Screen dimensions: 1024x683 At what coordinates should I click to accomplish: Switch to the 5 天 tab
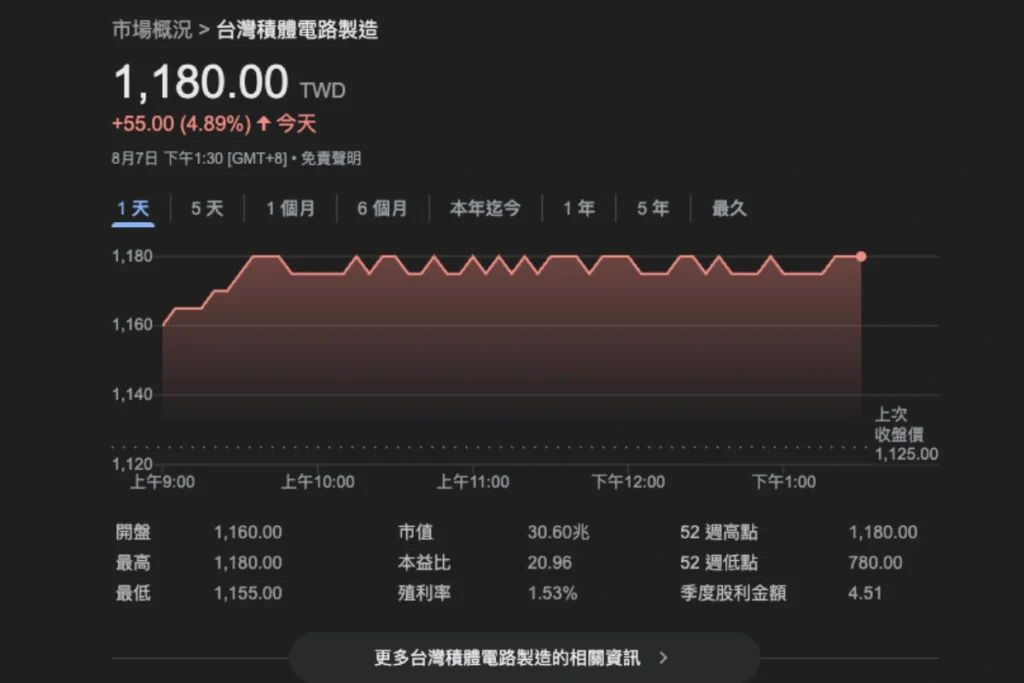tap(207, 209)
